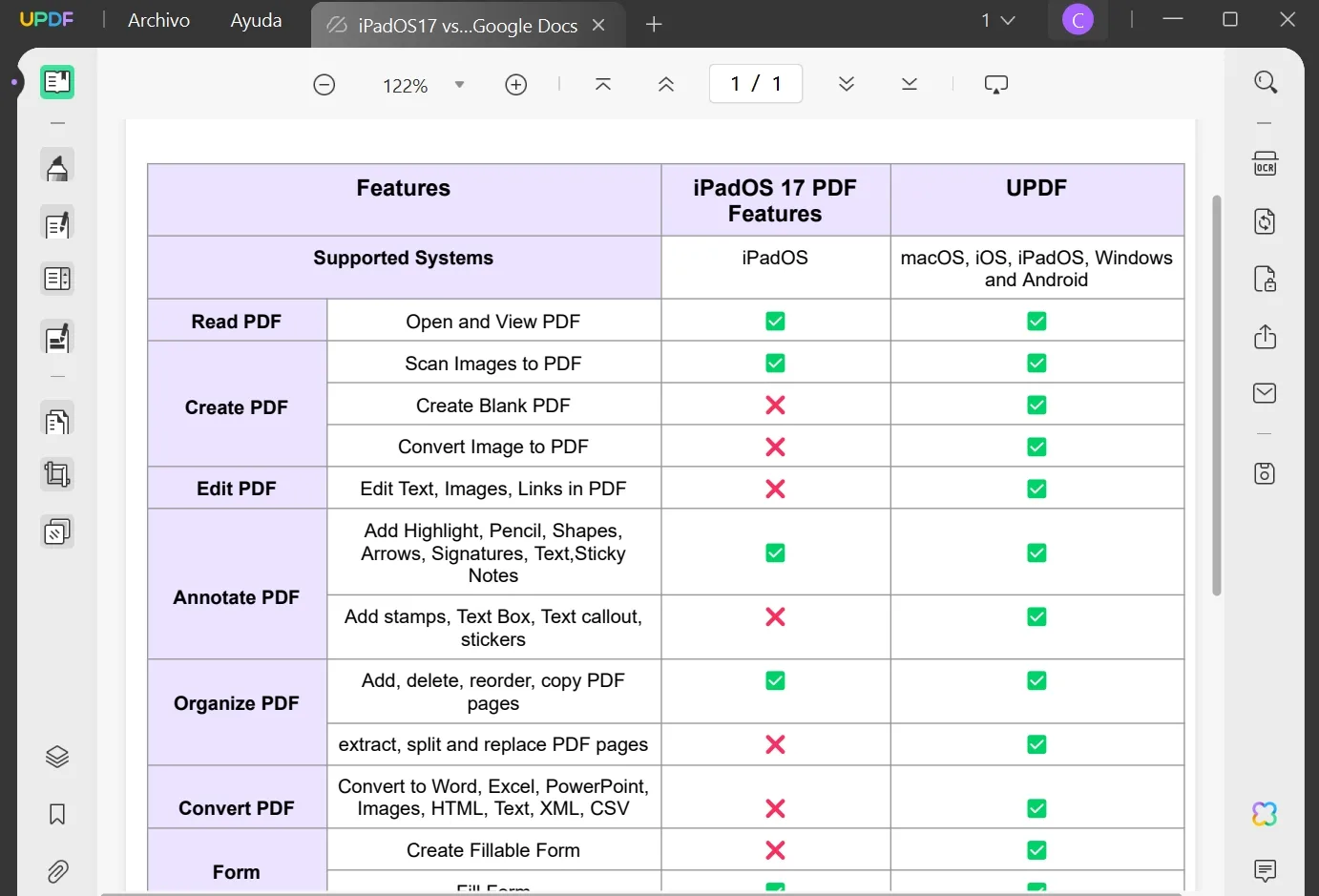This screenshot has width=1319, height=896.
Task: Open the Fill and Sign tool
Action: (57, 338)
